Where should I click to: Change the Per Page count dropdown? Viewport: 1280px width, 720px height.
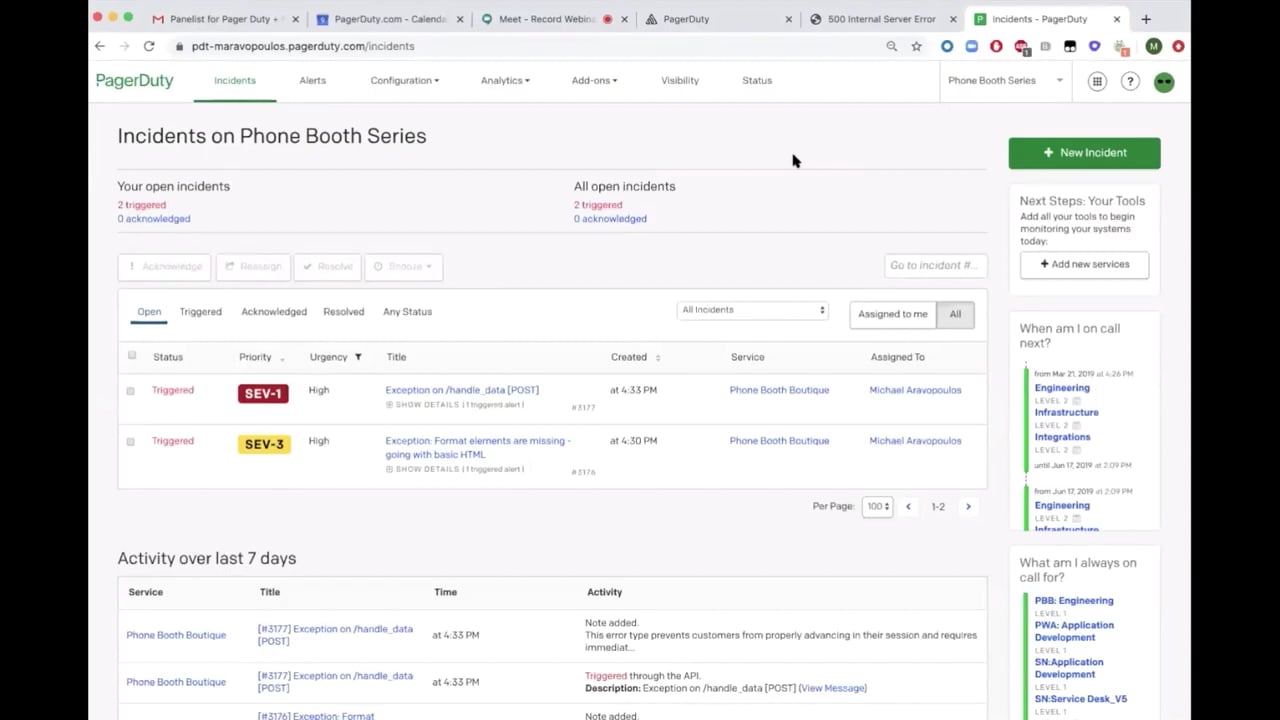pyautogui.click(x=877, y=507)
